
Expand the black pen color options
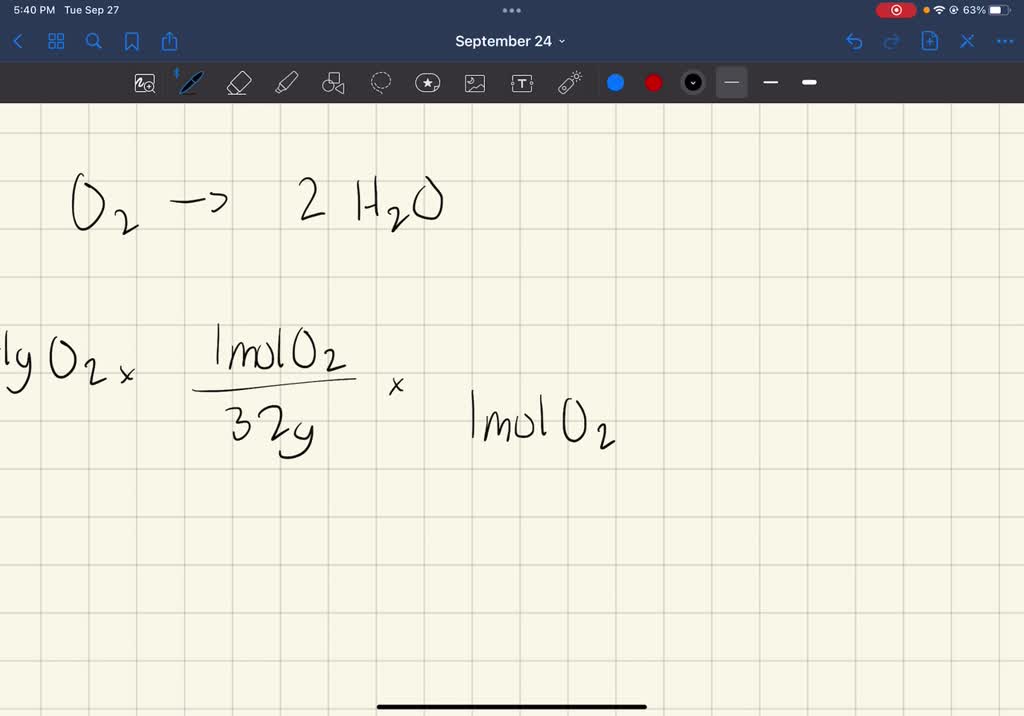pos(692,83)
